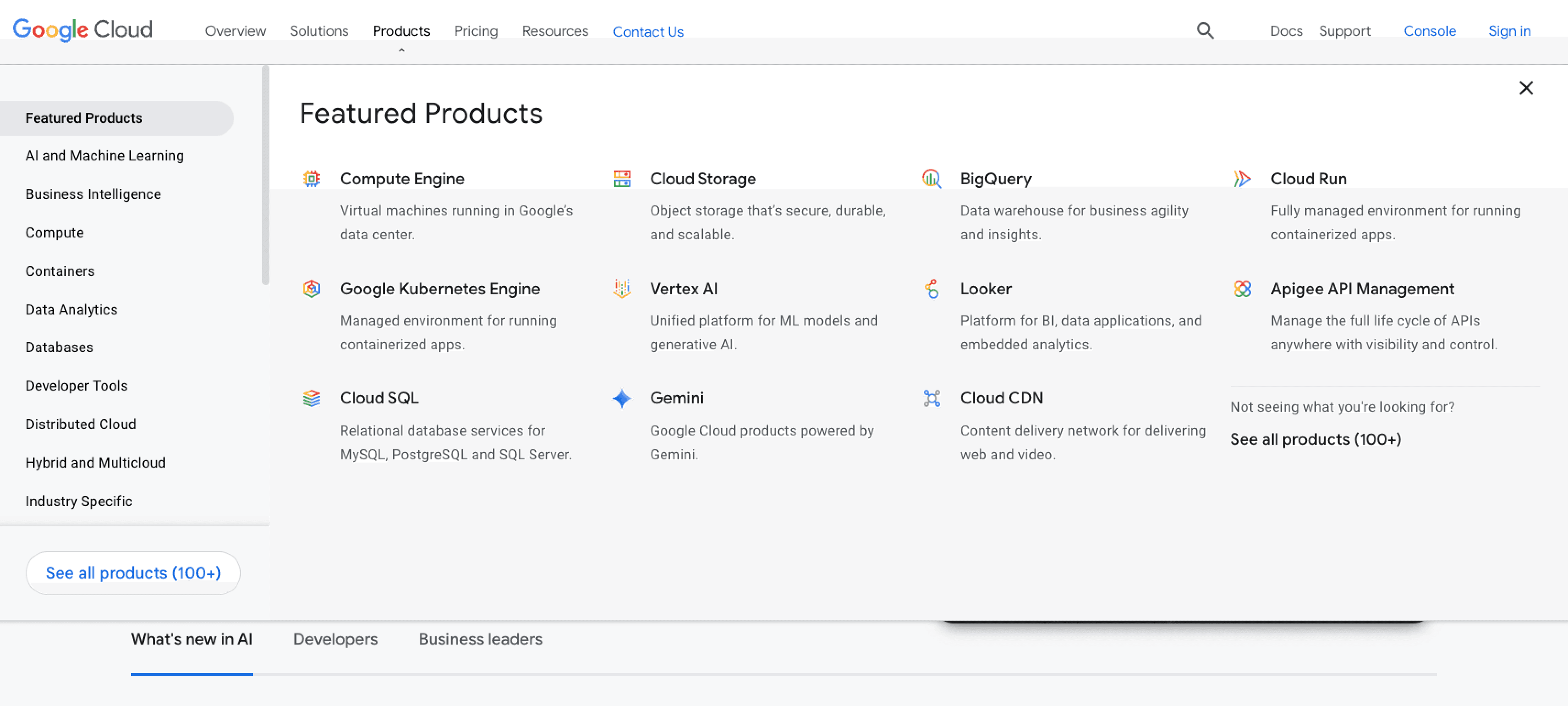Image resolution: width=1568 pixels, height=706 pixels.
Task: Click the Looker product icon
Action: pyautogui.click(x=931, y=288)
